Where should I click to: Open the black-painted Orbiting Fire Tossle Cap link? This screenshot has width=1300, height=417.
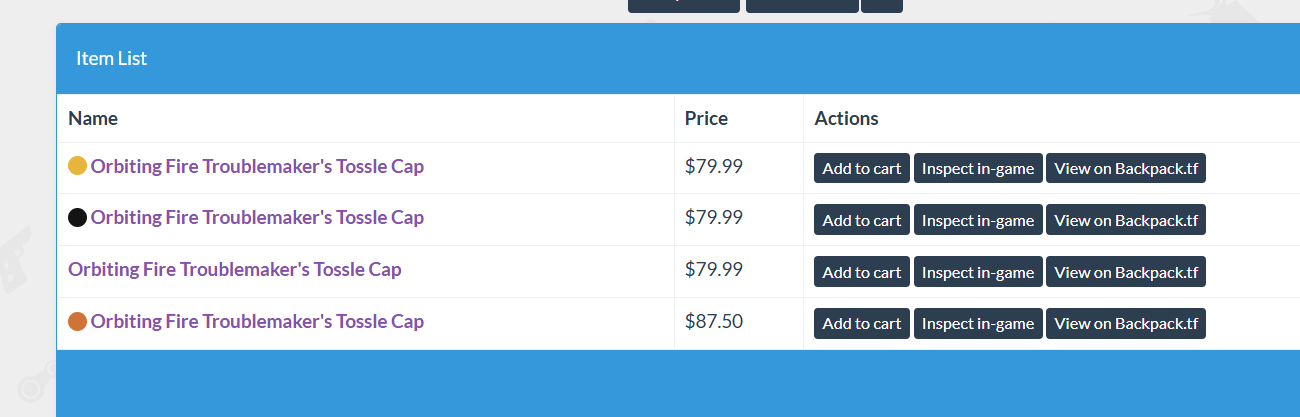pyautogui.click(x=257, y=218)
